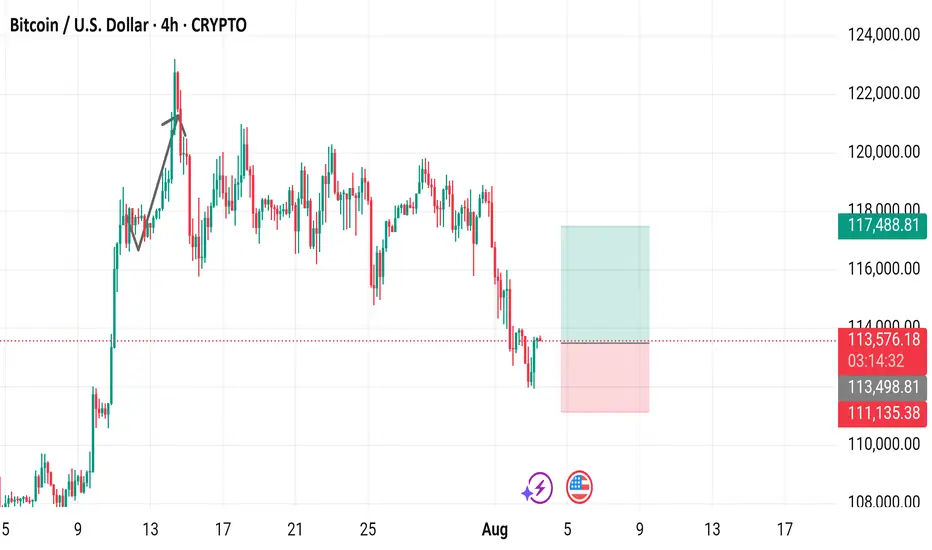Click the gray 113,498.81 entry price label
Image resolution: width=932 pixels, height=550 pixels.
coord(882,388)
